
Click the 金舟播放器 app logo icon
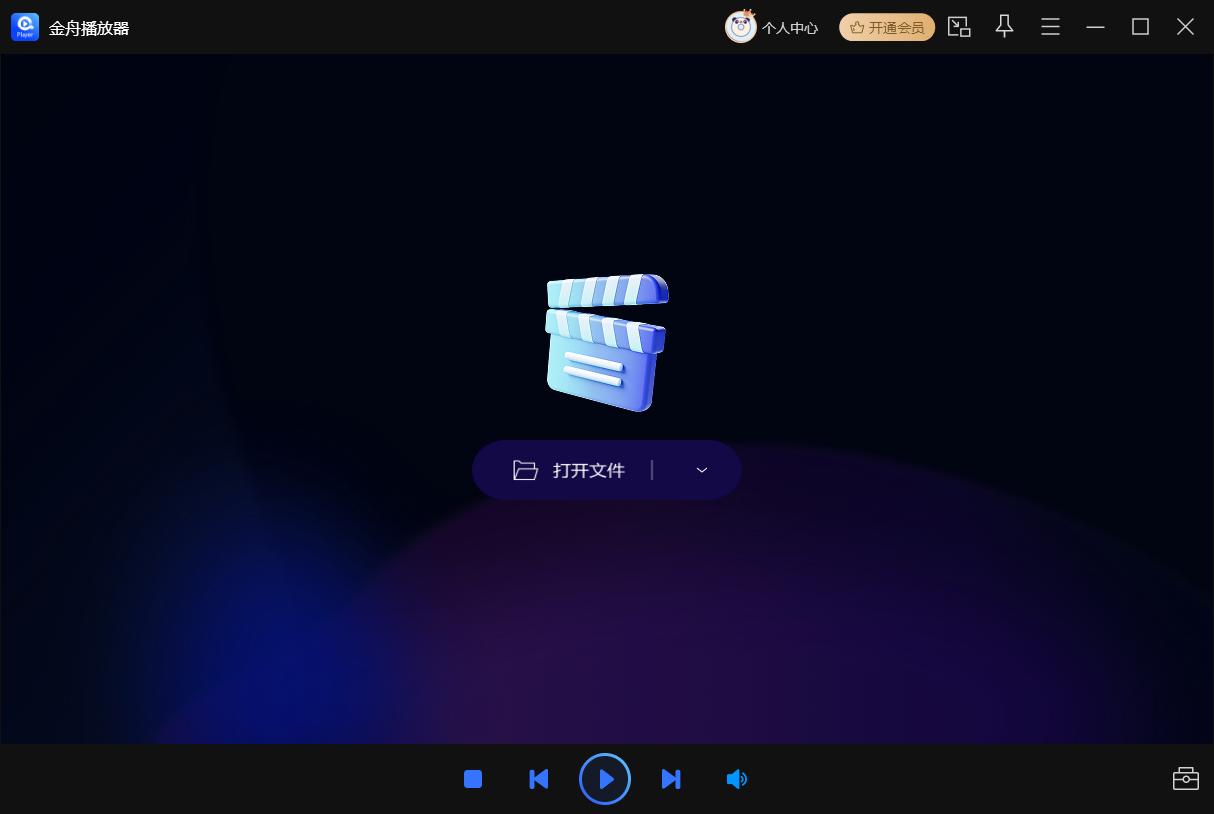(25, 27)
